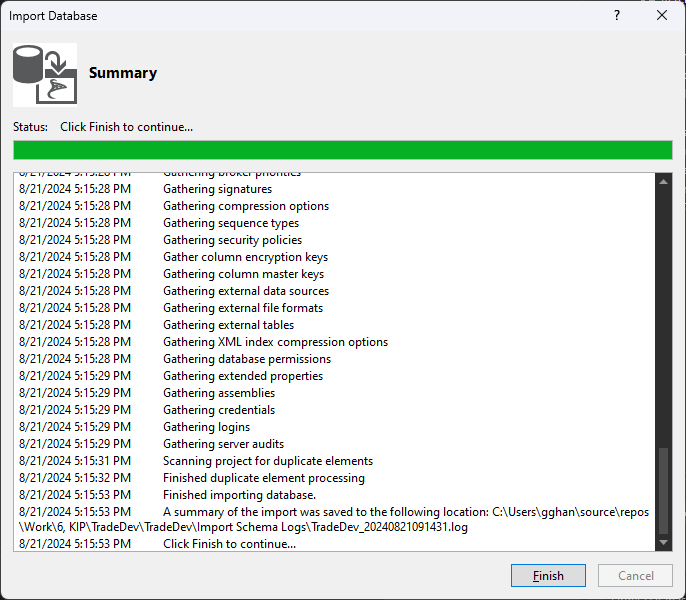The height and width of the screenshot is (600, 686).
Task: Select the "Gathering logins" log entry
Action: pos(206,427)
